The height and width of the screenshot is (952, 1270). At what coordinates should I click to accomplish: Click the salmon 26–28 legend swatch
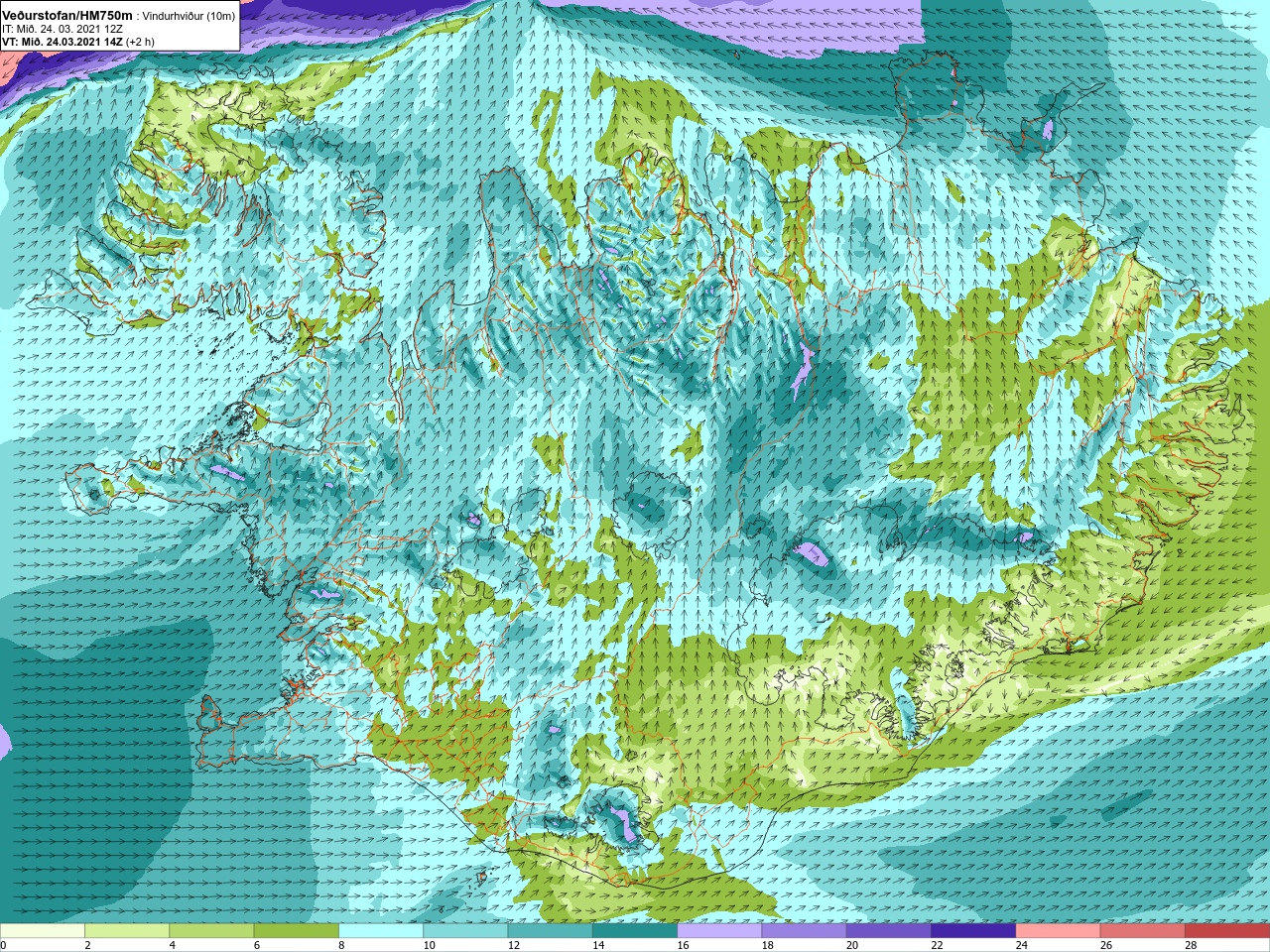click(x=1143, y=931)
